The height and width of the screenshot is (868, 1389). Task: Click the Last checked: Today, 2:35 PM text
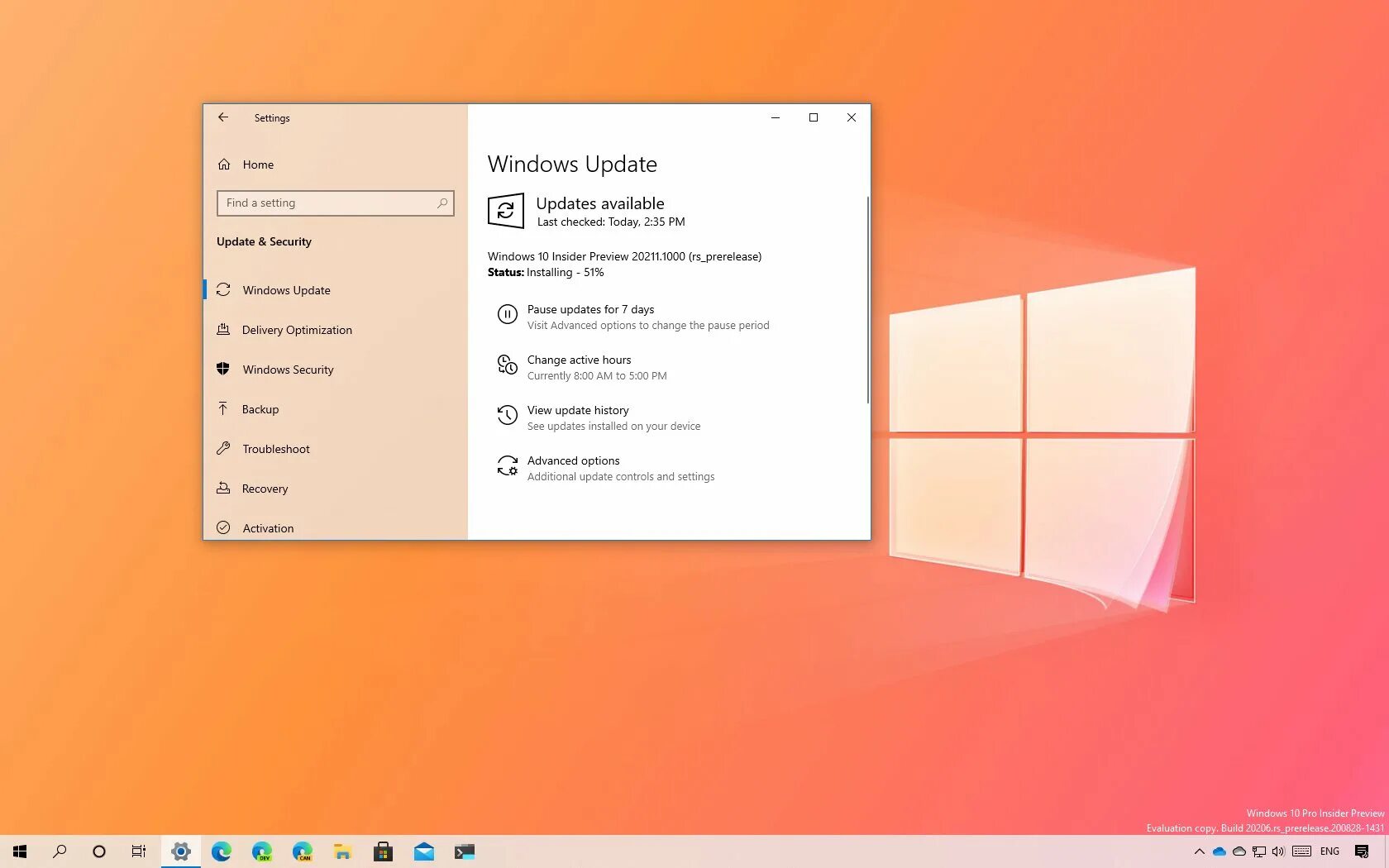click(611, 222)
